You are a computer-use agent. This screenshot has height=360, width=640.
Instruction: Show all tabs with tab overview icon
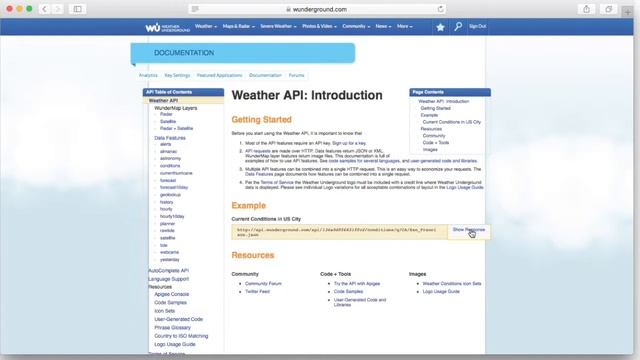[609, 9]
